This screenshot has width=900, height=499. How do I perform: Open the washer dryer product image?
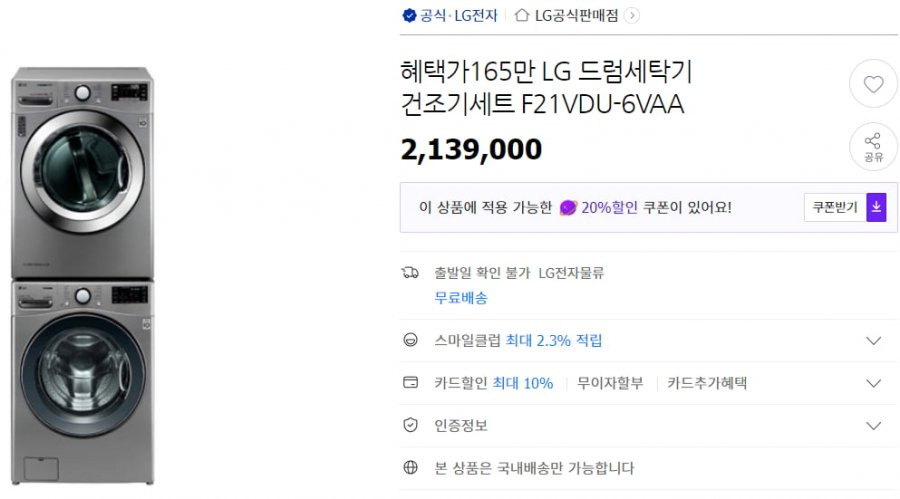tap(83, 276)
